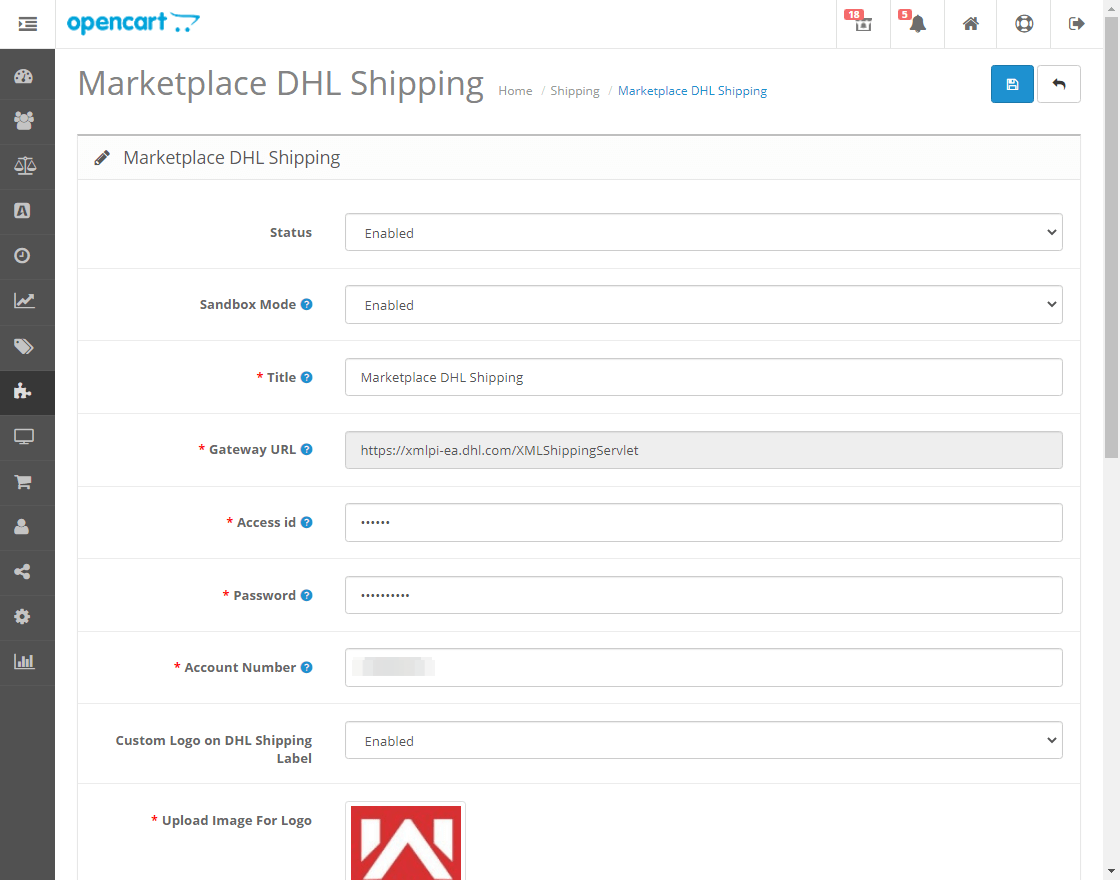Click the page vertical scrollbar thumb
Image resolution: width=1120 pixels, height=880 pixels.
[1111, 236]
